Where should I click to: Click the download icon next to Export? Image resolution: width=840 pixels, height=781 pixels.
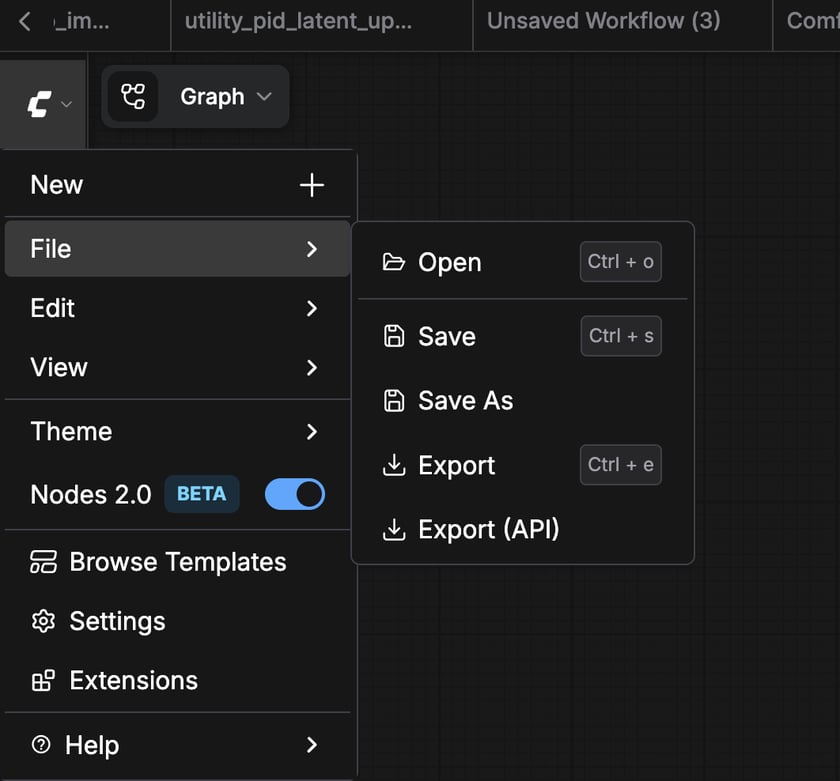click(x=394, y=465)
